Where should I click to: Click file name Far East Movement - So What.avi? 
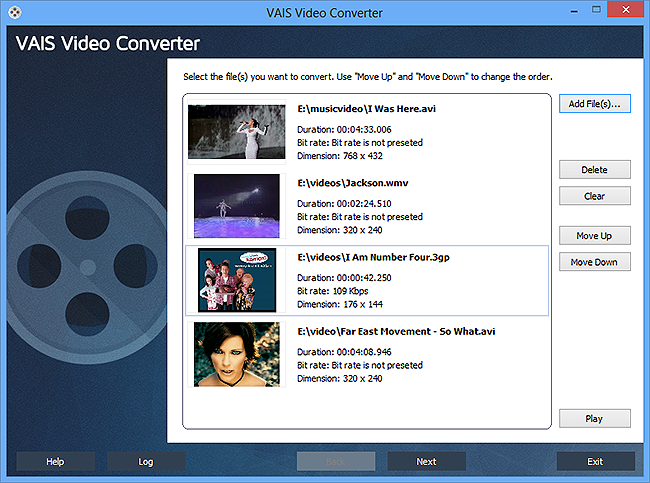click(x=396, y=332)
